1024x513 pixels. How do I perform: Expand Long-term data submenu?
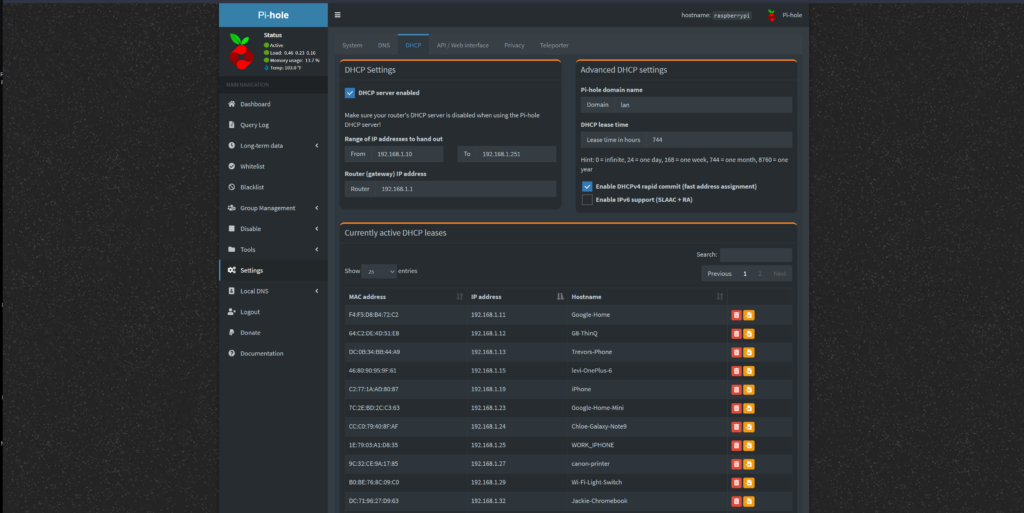[273, 146]
